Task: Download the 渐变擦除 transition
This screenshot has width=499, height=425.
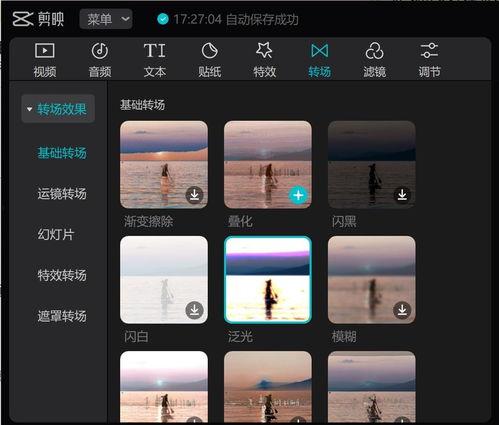Action: click(x=194, y=195)
